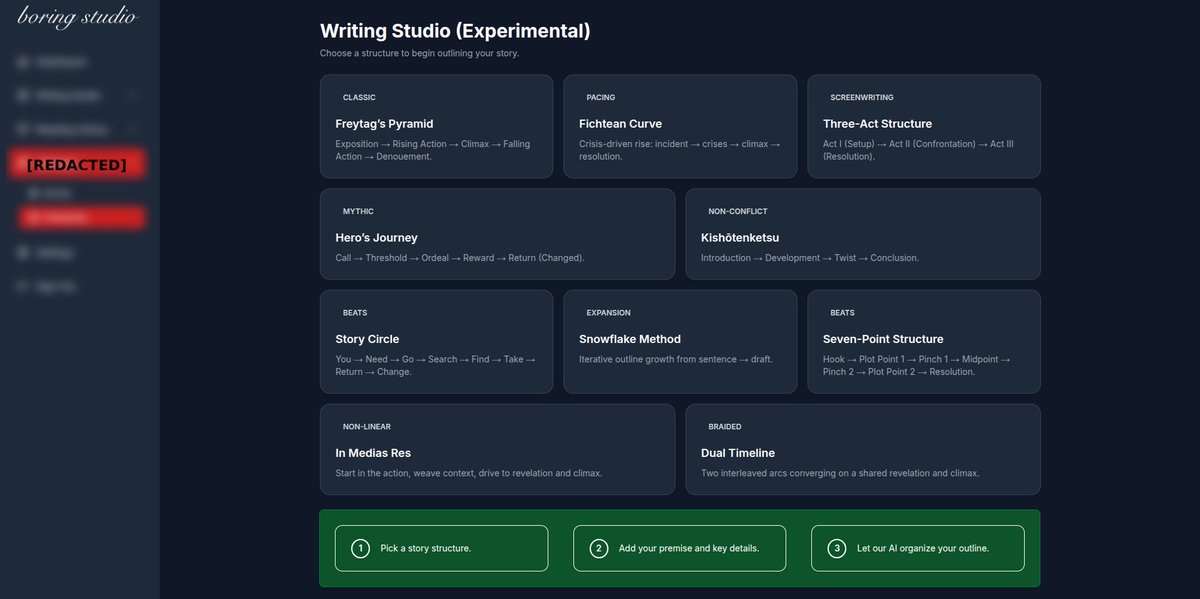Choose the Fichtean Curve structure card
The image size is (1200, 599).
pyautogui.click(x=680, y=126)
